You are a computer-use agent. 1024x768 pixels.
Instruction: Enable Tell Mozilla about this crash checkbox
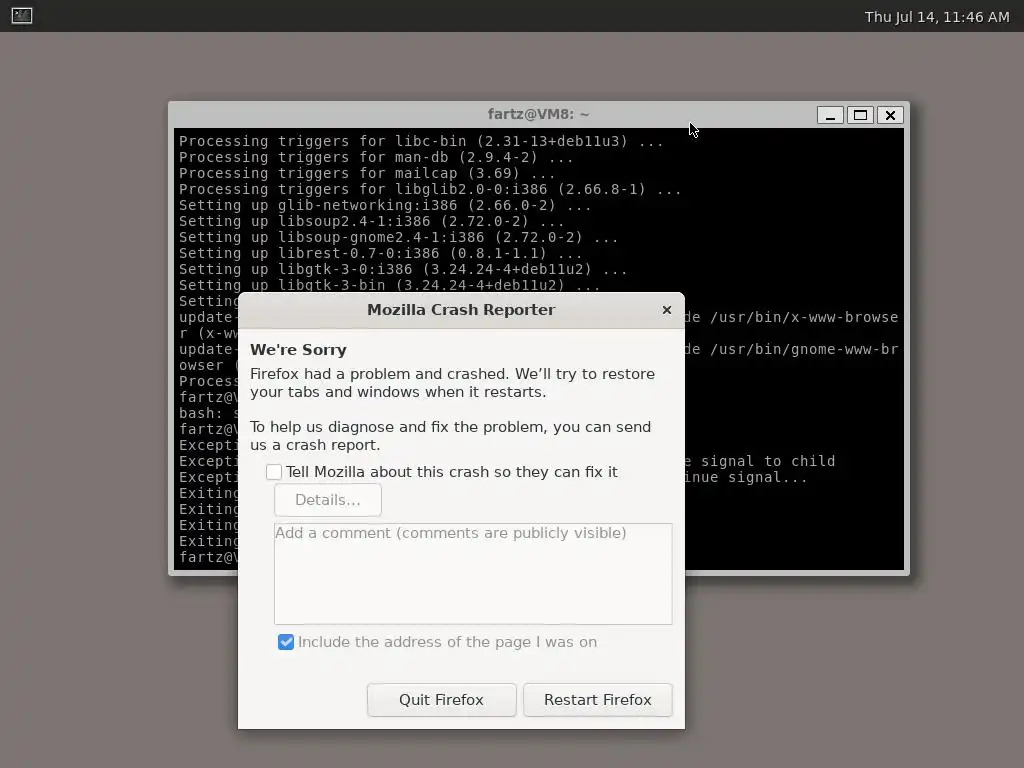pos(274,472)
